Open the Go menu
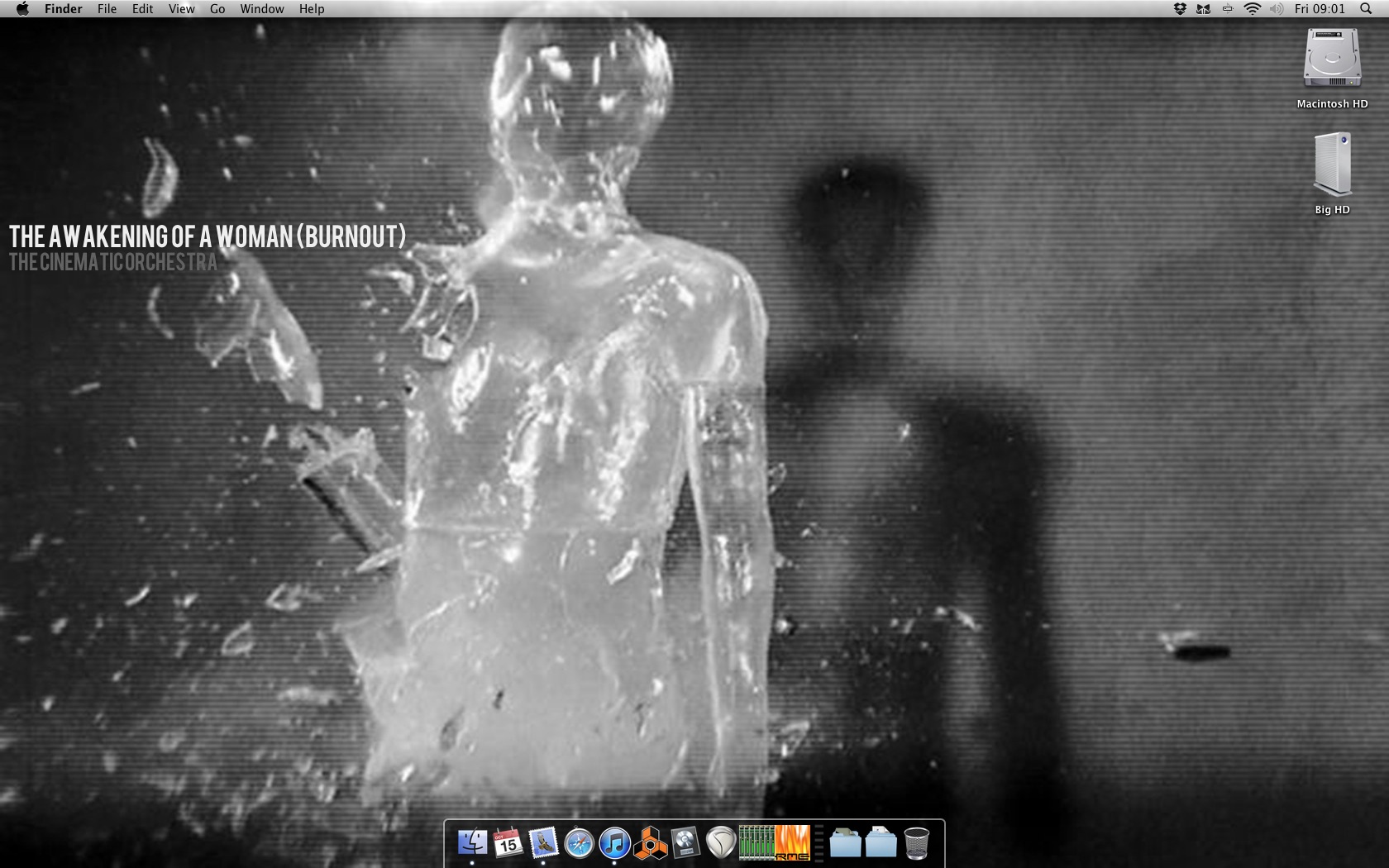Screen dimensions: 1389x868 tap(217, 9)
